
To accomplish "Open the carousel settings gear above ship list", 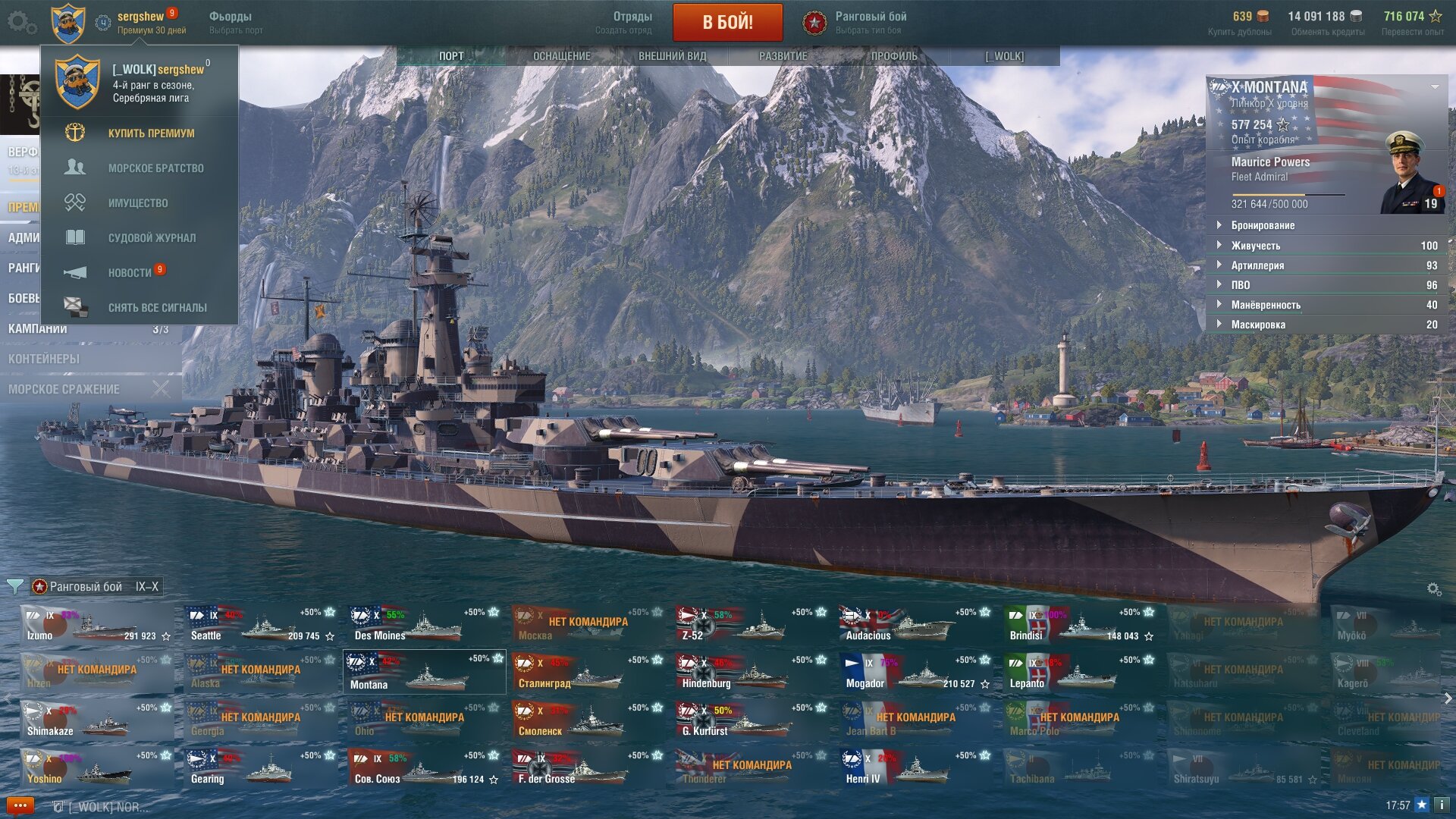I will point(1433,588).
